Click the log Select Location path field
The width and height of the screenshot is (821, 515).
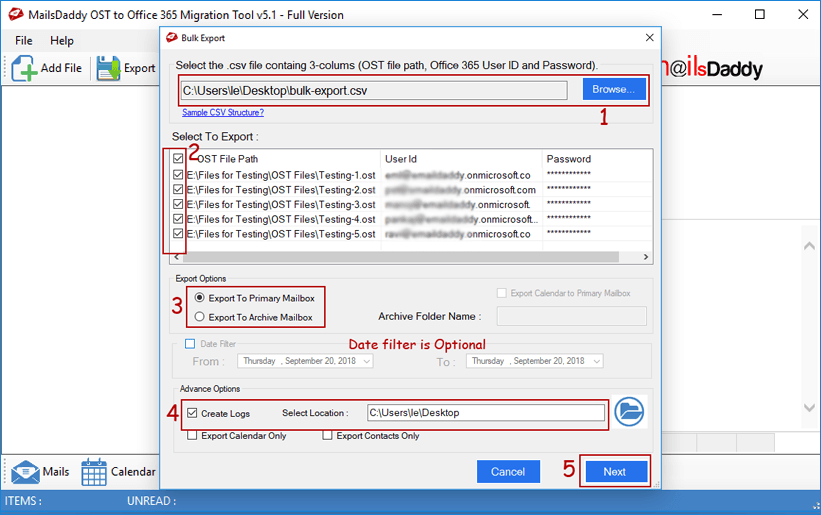(486, 412)
